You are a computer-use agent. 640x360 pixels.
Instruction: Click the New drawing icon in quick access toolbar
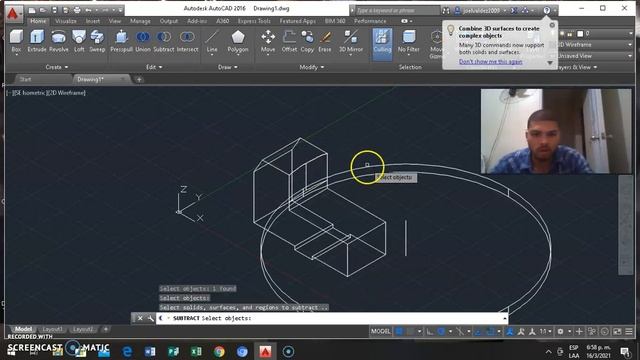(32, 10)
